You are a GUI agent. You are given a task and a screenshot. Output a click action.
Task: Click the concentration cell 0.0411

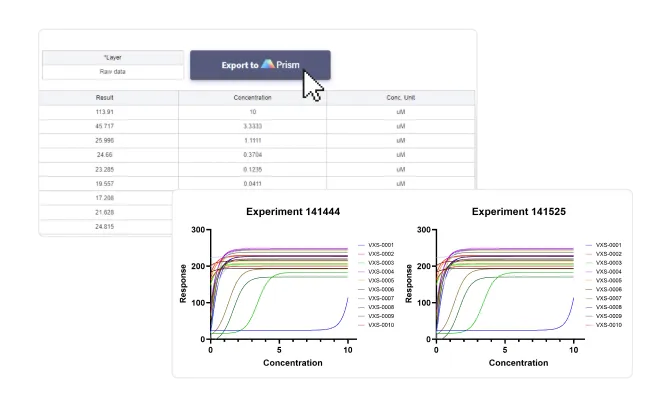[x=252, y=184]
